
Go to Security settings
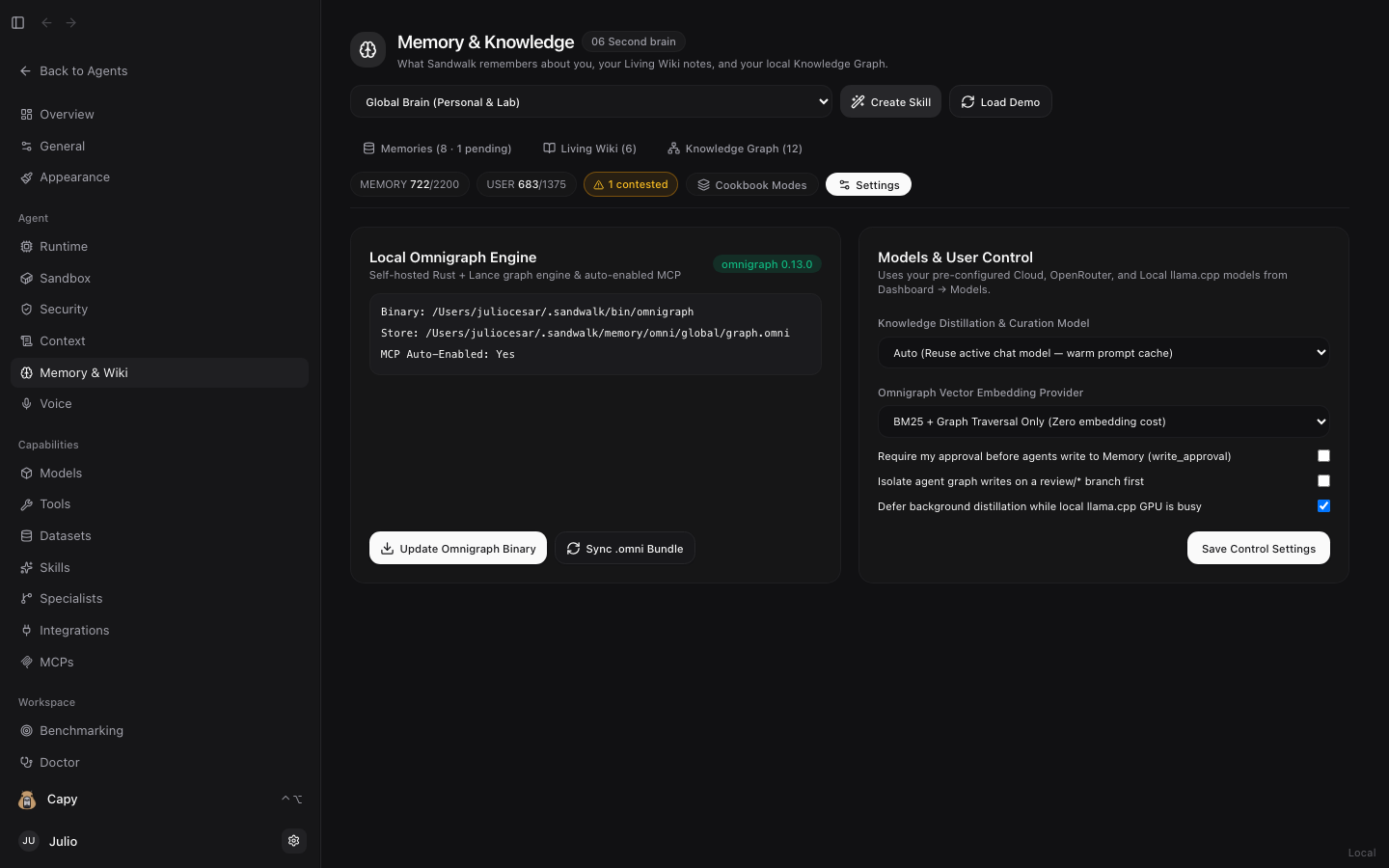click(x=159, y=310)
